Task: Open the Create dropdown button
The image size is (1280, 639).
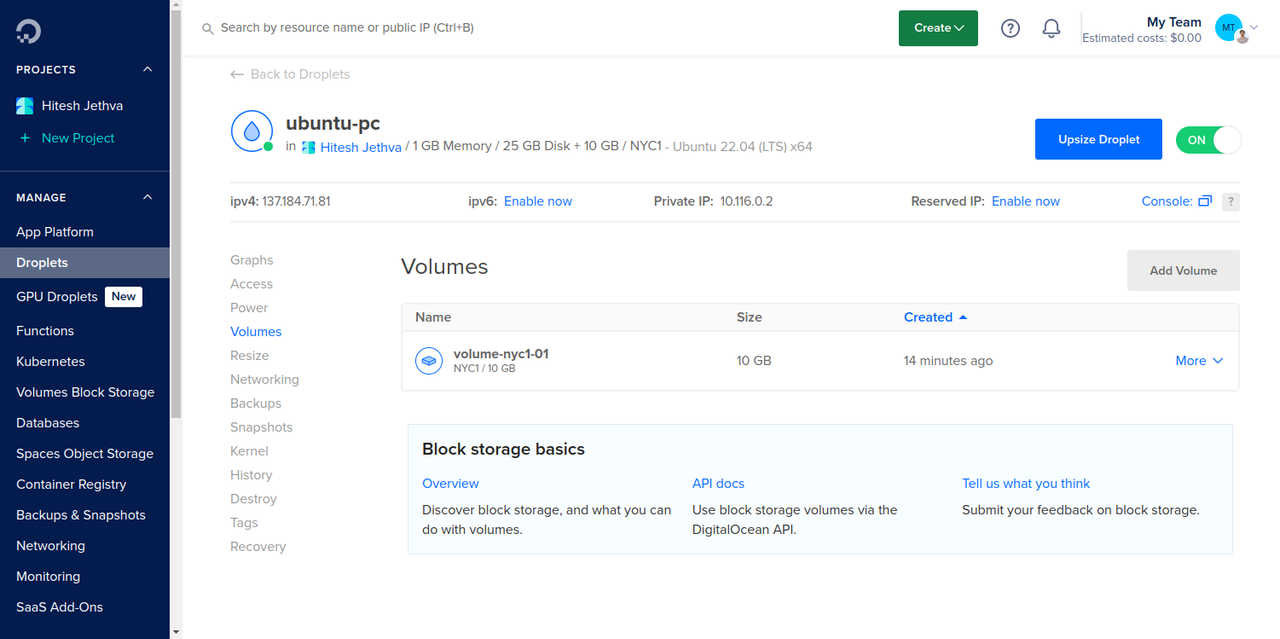Action: [938, 28]
